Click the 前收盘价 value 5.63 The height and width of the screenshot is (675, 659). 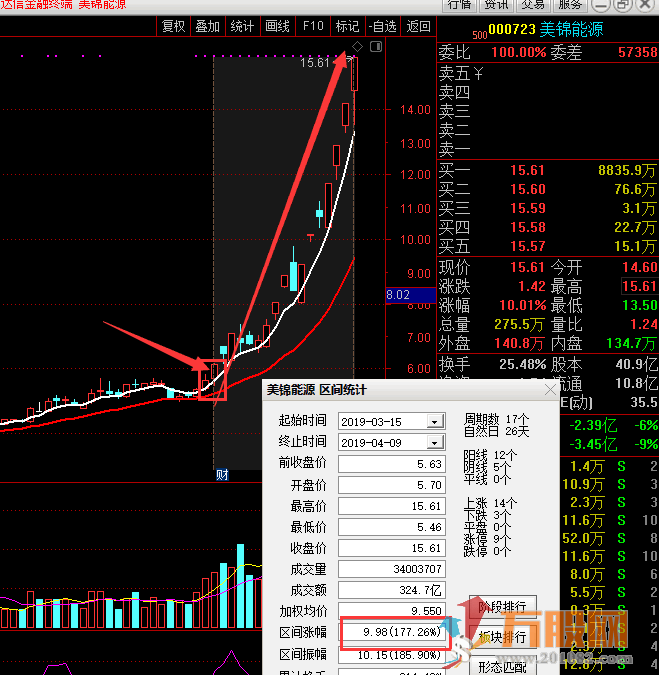pos(392,464)
